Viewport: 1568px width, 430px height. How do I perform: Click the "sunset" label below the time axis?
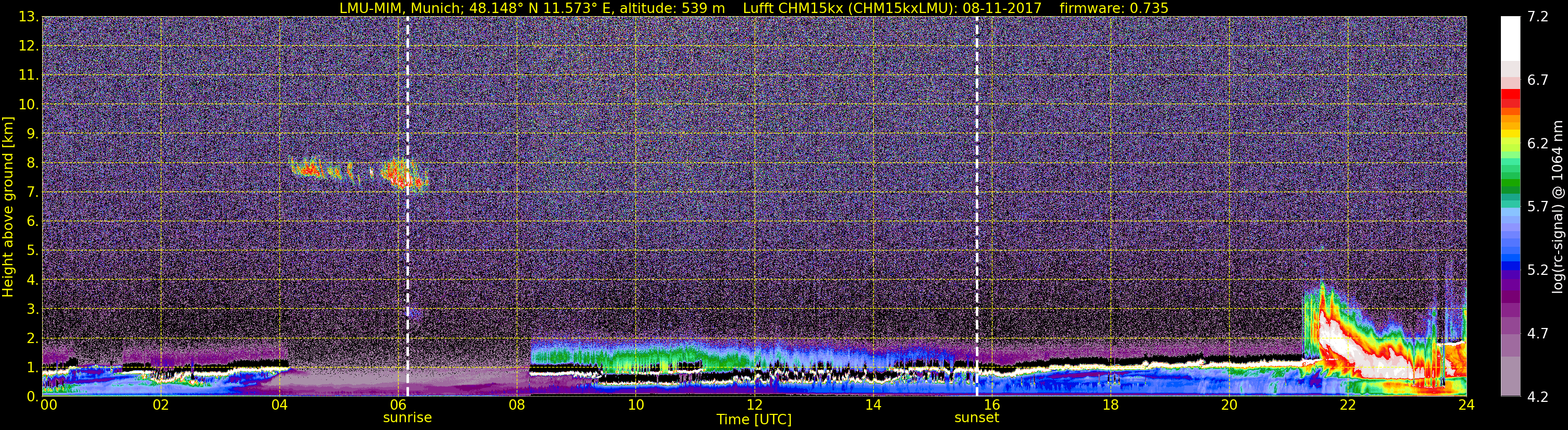point(976,418)
